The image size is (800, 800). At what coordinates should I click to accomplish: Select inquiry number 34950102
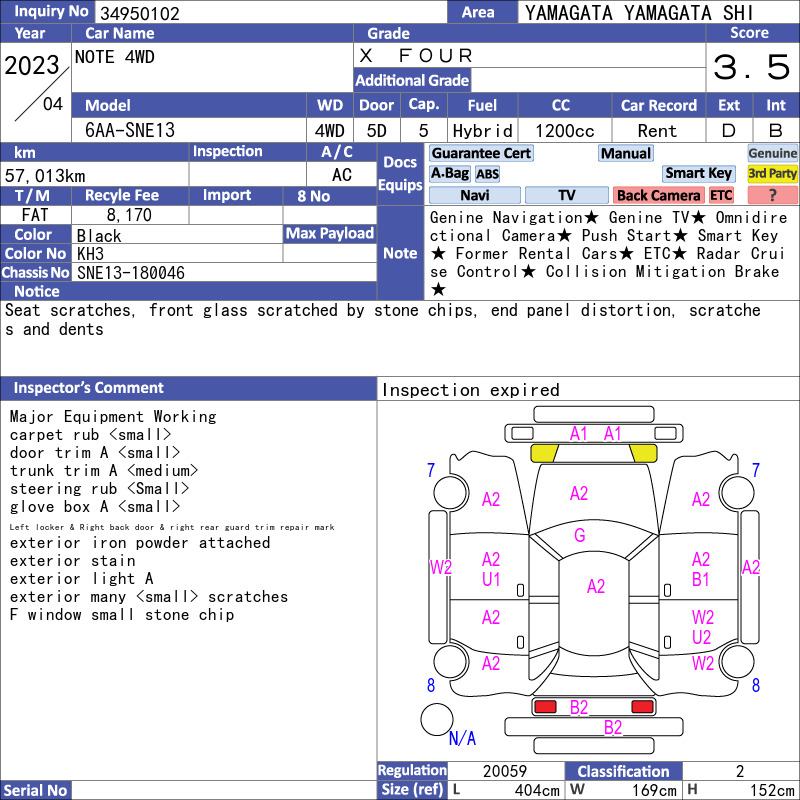point(140,13)
